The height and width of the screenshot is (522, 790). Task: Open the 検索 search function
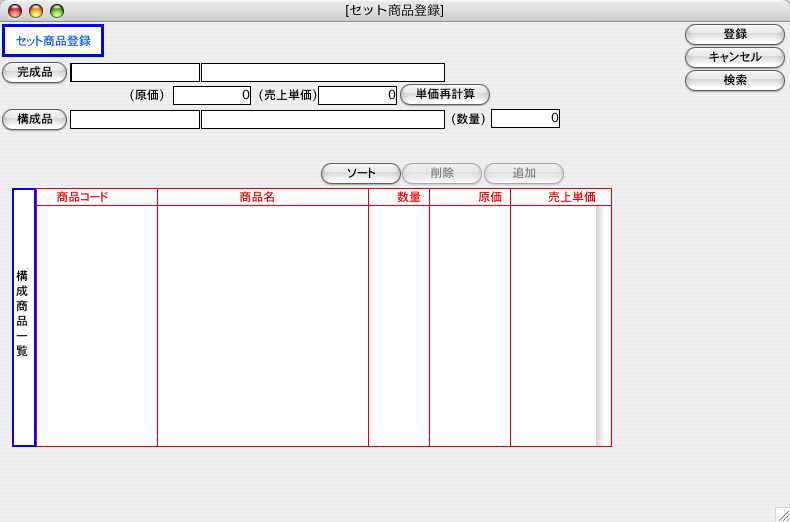pyautogui.click(x=734, y=80)
